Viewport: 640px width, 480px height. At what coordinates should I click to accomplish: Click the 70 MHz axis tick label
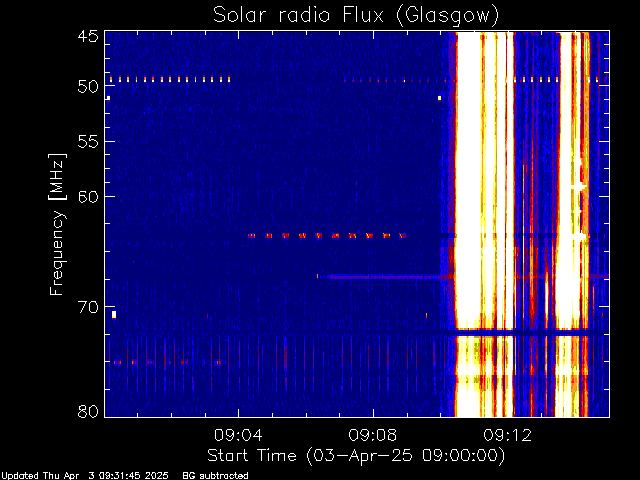pyautogui.click(x=88, y=307)
